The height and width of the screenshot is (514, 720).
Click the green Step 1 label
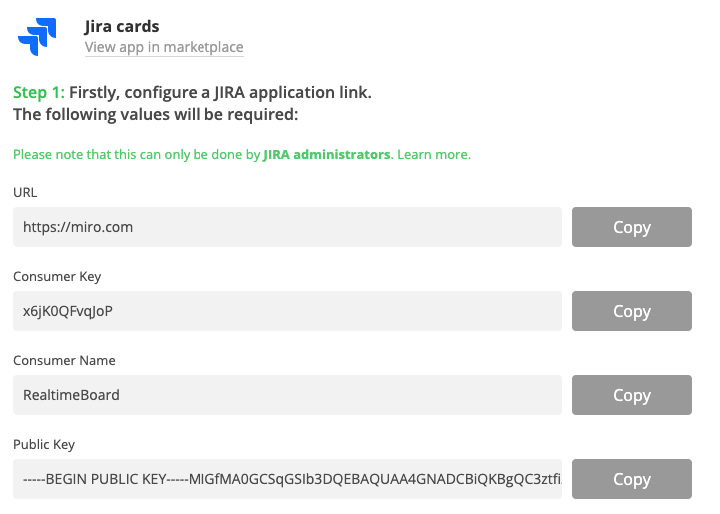pyautogui.click(x=38, y=92)
